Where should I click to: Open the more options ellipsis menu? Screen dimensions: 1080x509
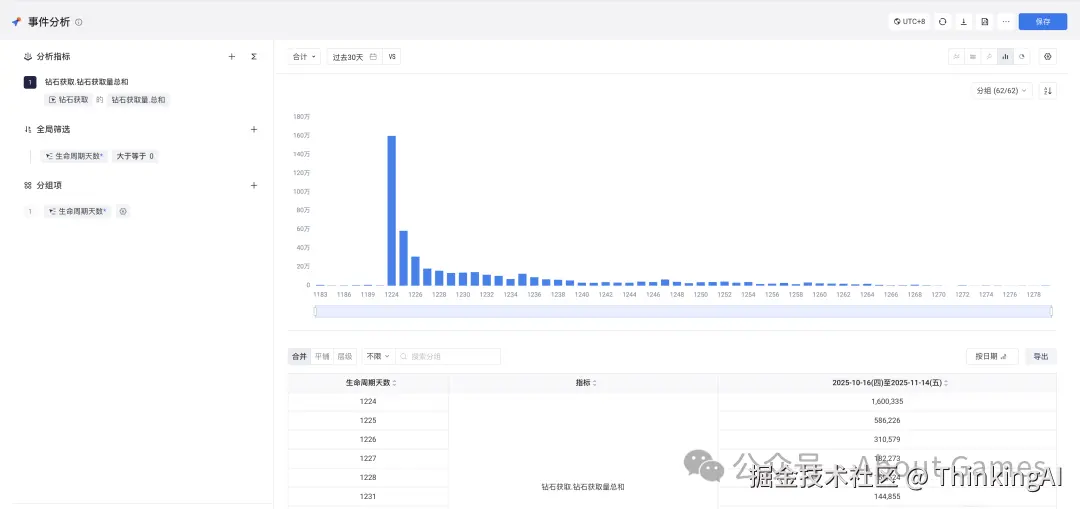coord(1006,21)
